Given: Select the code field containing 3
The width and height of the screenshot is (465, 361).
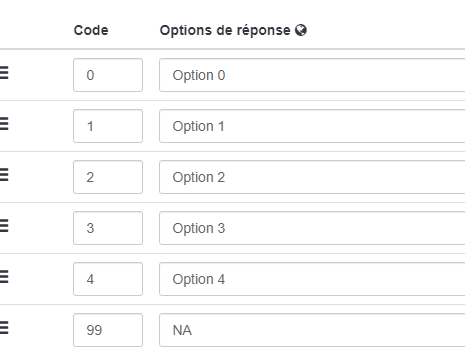Looking at the screenshot, I should click(108, 228).
